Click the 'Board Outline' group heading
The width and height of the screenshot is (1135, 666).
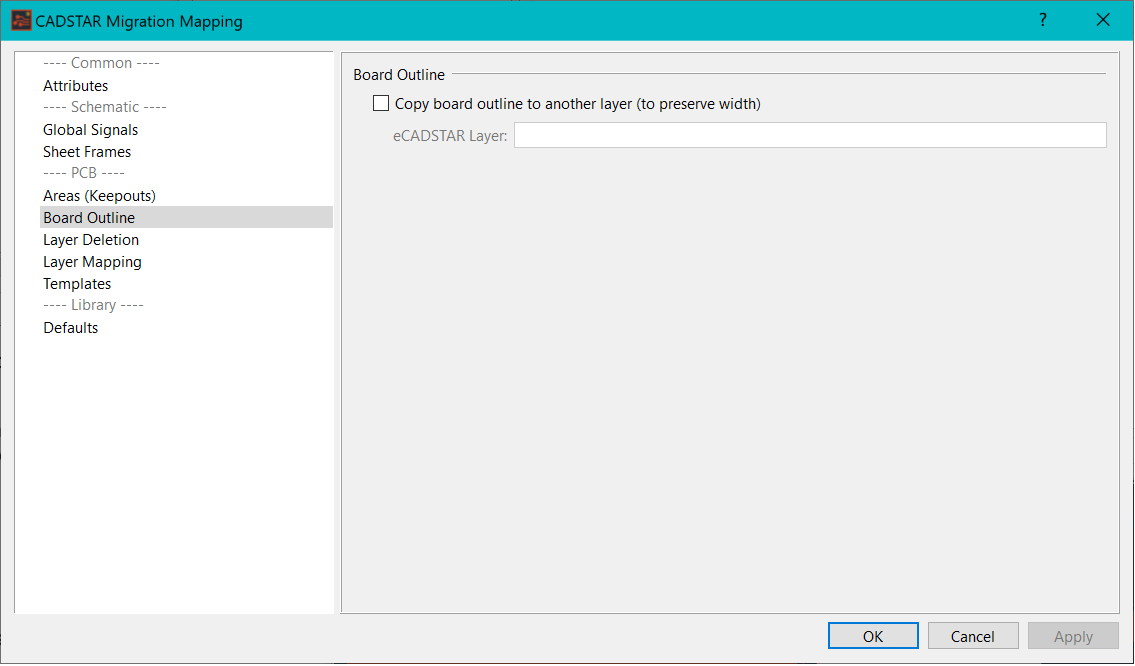point(399,75)
